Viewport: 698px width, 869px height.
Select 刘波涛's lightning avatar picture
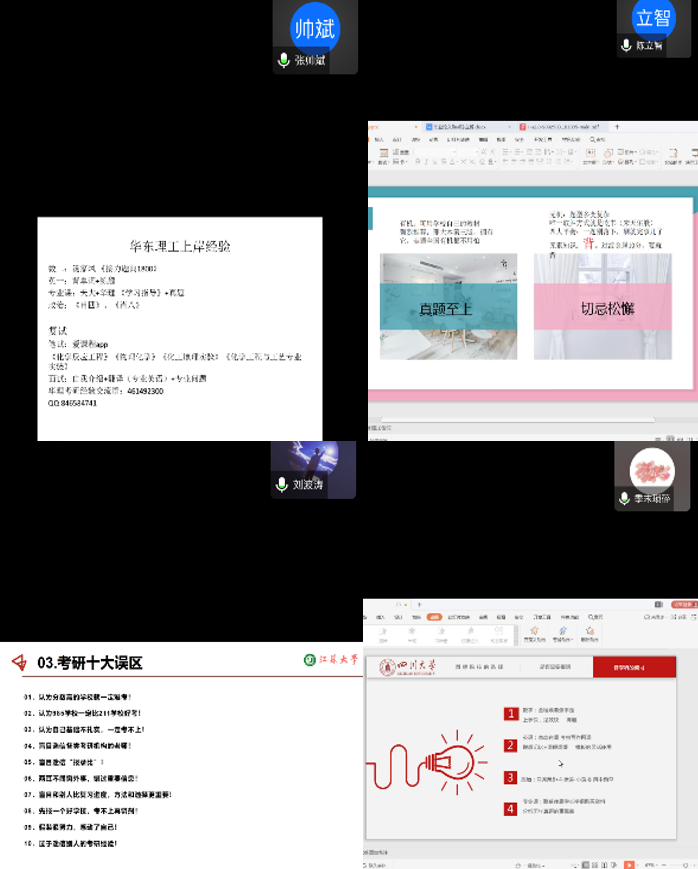(313, 459)
